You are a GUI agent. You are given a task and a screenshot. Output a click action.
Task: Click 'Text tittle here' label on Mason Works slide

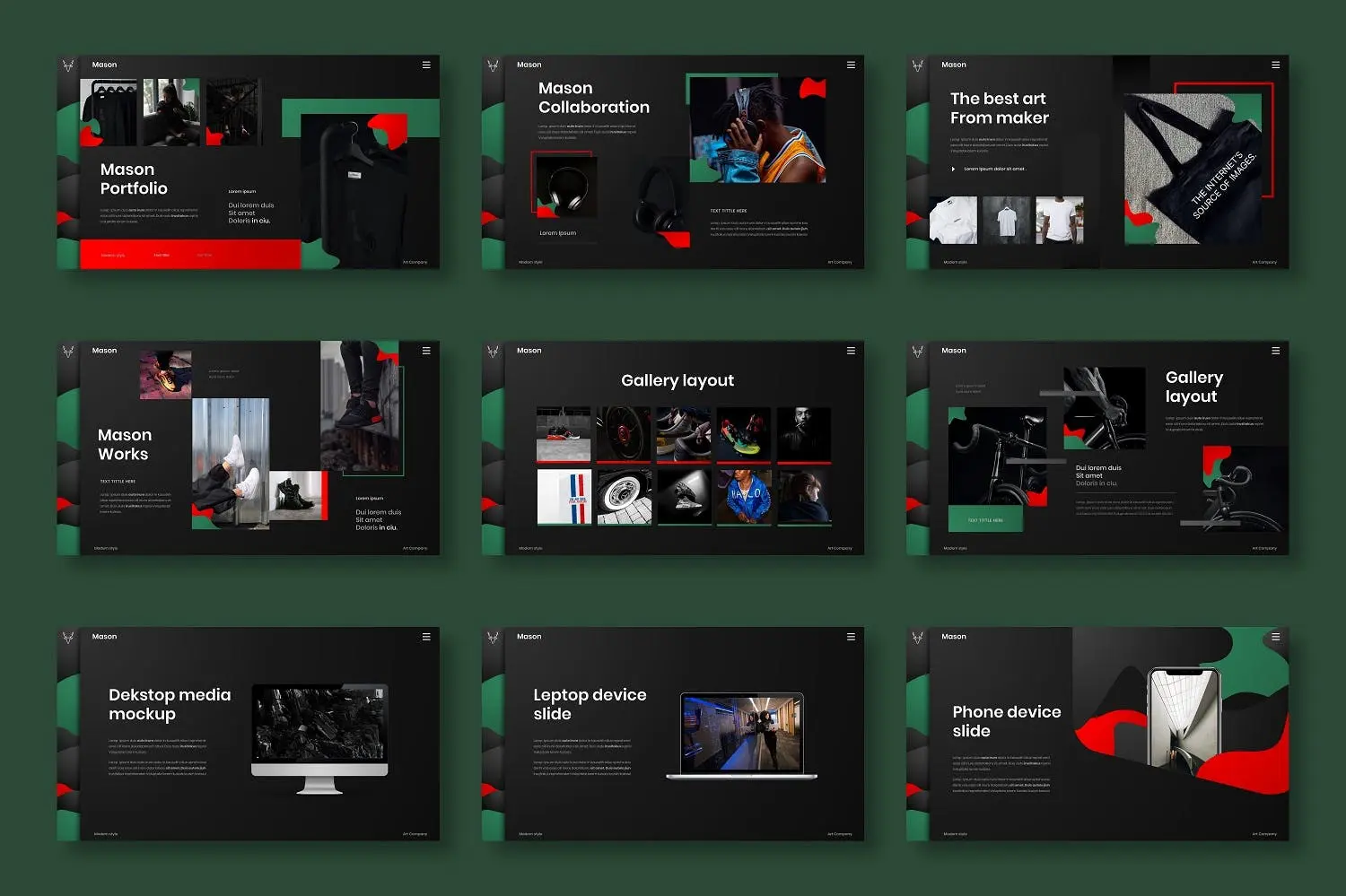(118, 482)
